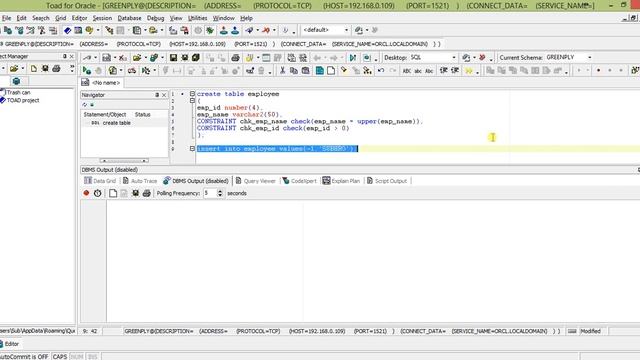Click the Polling Frequency value field
The height and width of the screenshot is (360, 640).
(210, 193)
